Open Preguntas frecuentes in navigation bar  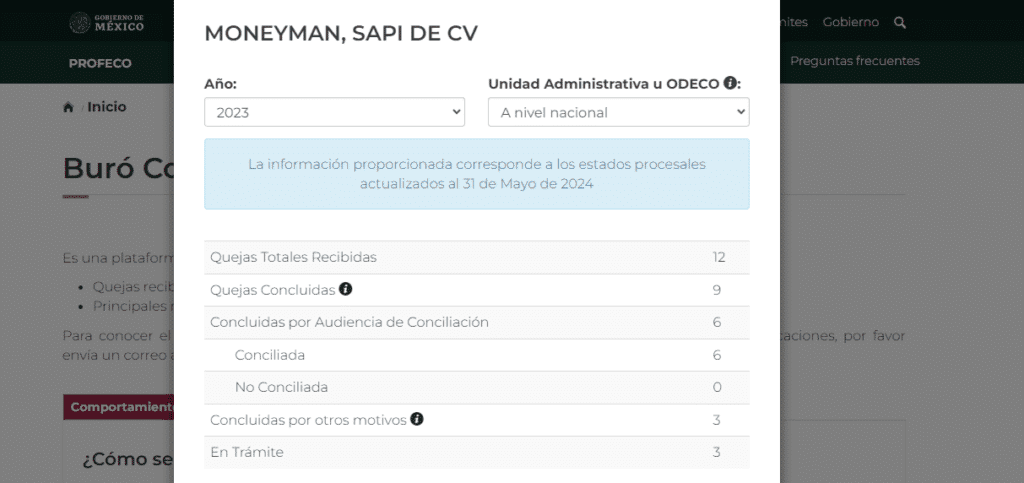coord(854,61)
